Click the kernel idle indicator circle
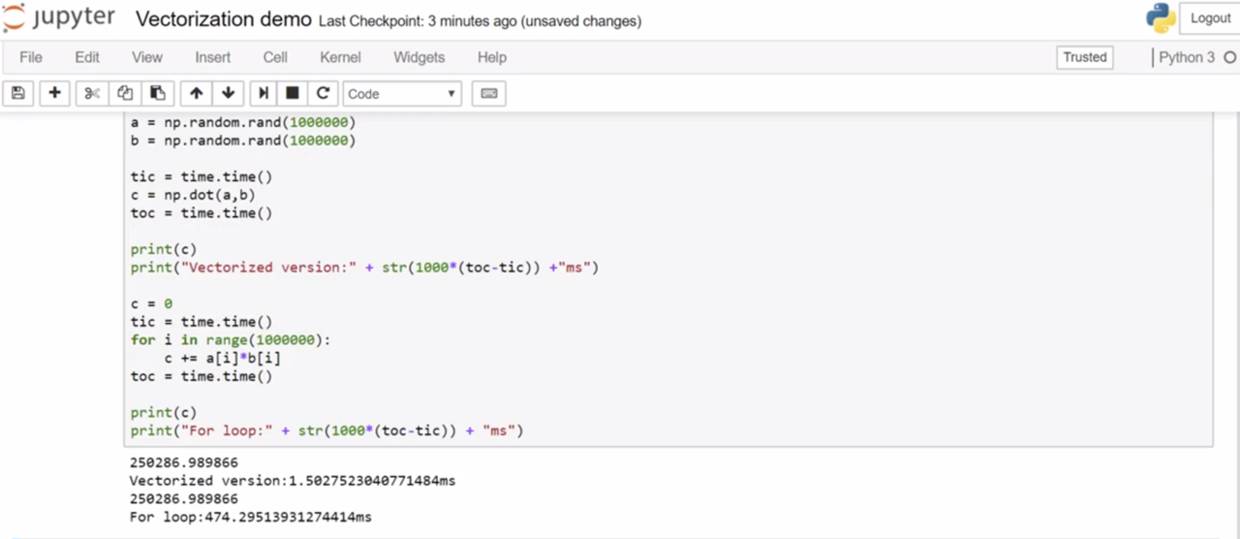The width and height of the screenshot is (1240, 539). click(1230, 57)
